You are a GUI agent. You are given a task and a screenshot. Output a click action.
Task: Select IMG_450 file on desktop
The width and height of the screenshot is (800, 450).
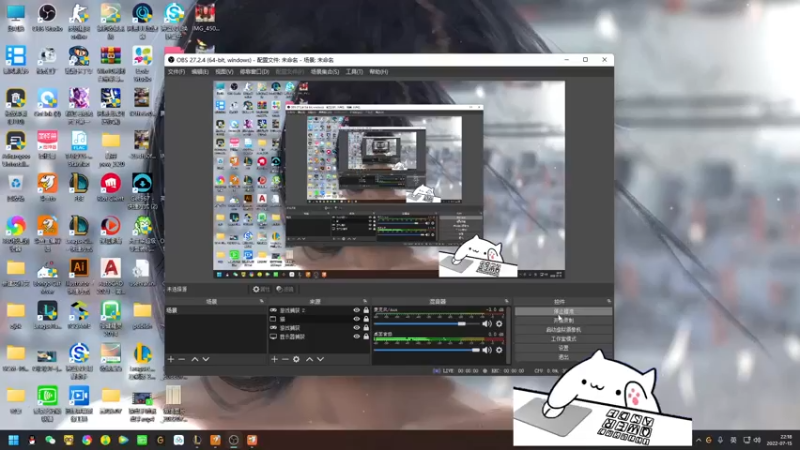(x=205, y=18)
